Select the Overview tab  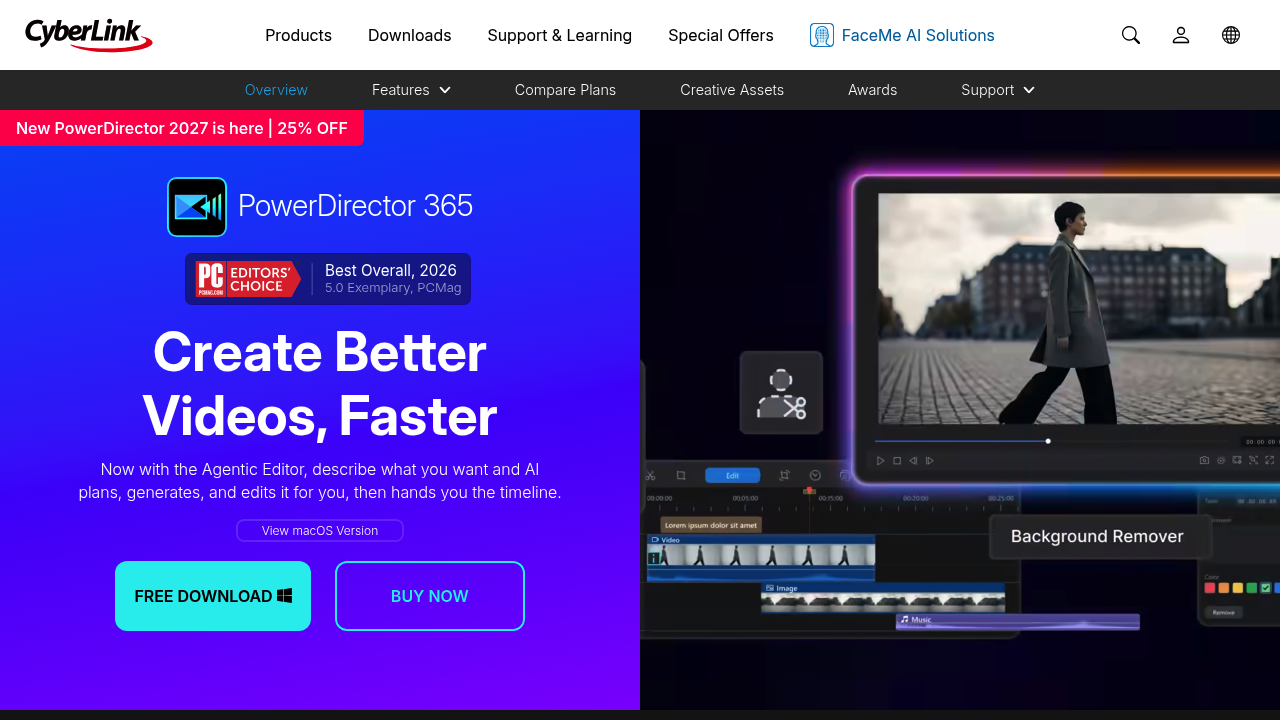(x=276, y=90)
